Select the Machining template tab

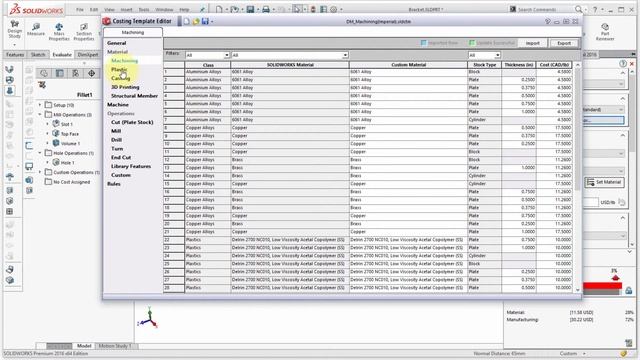(x=133, y=32)
